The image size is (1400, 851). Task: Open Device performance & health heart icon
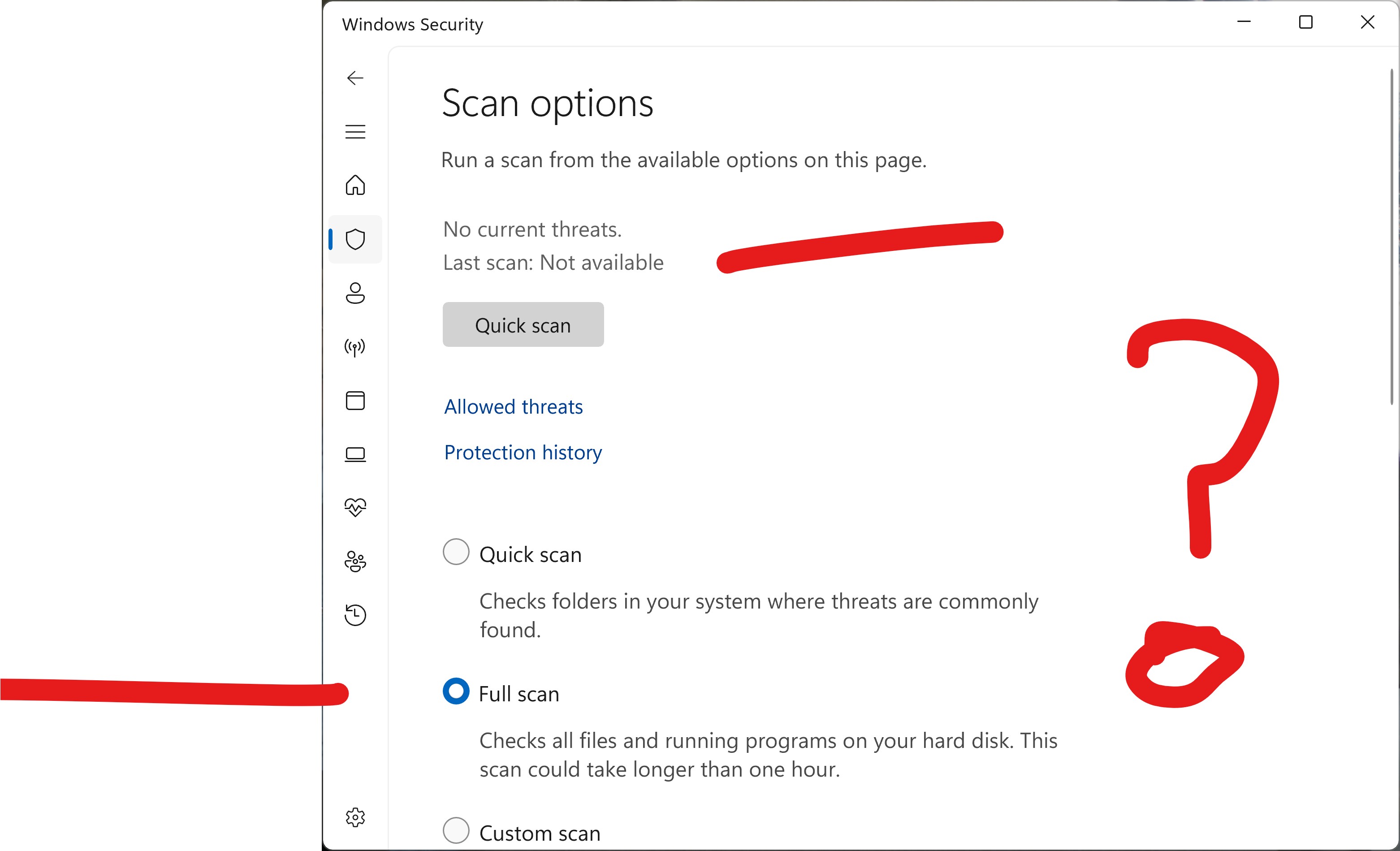[355, 507]
